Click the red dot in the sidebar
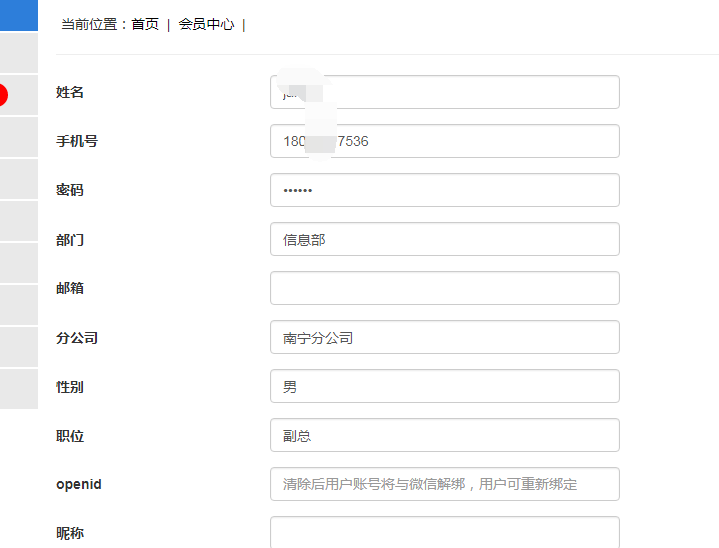Viewport: 719px width, 548px height. [x=4, y=95]
